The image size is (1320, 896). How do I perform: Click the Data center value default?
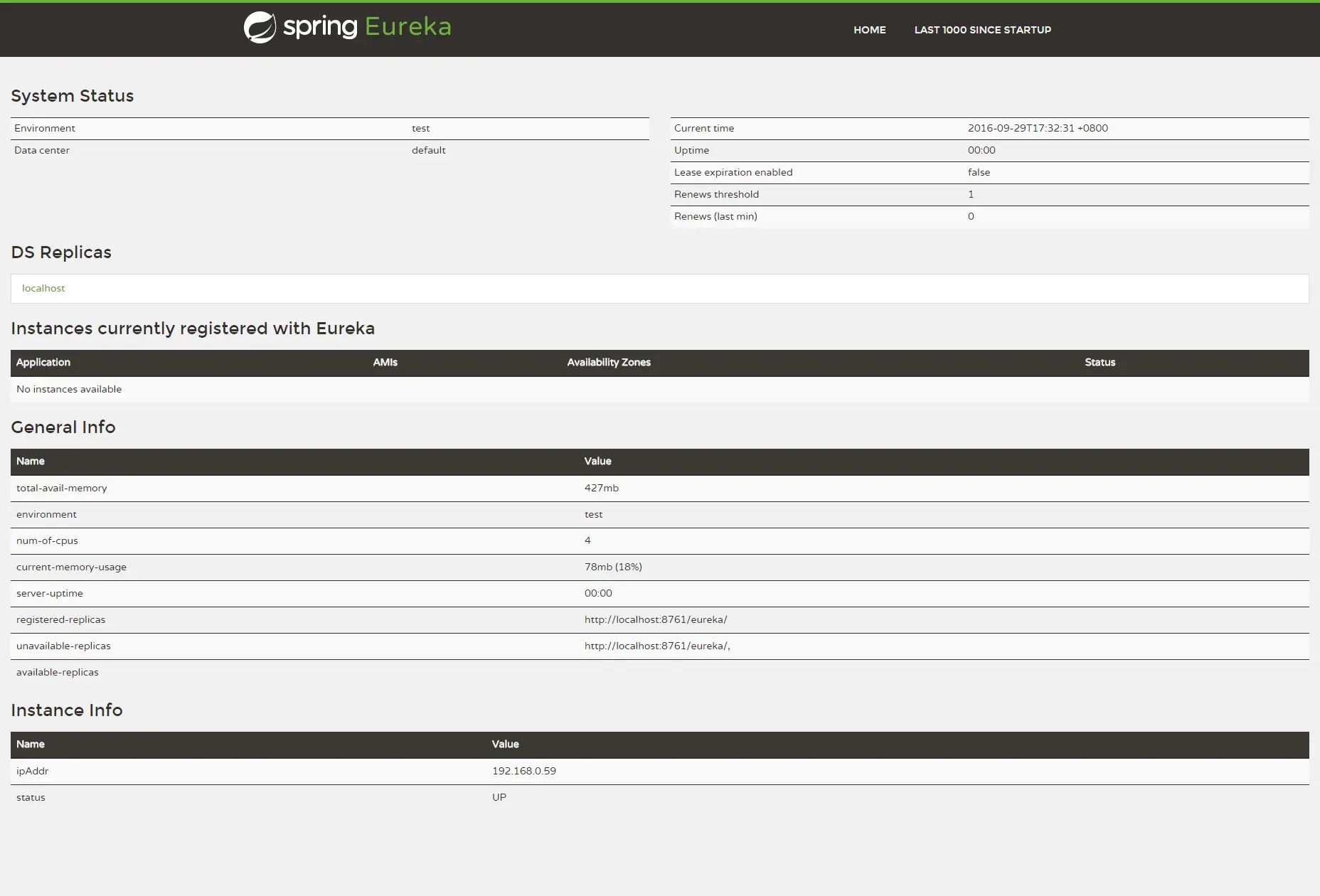pos(429,150)
